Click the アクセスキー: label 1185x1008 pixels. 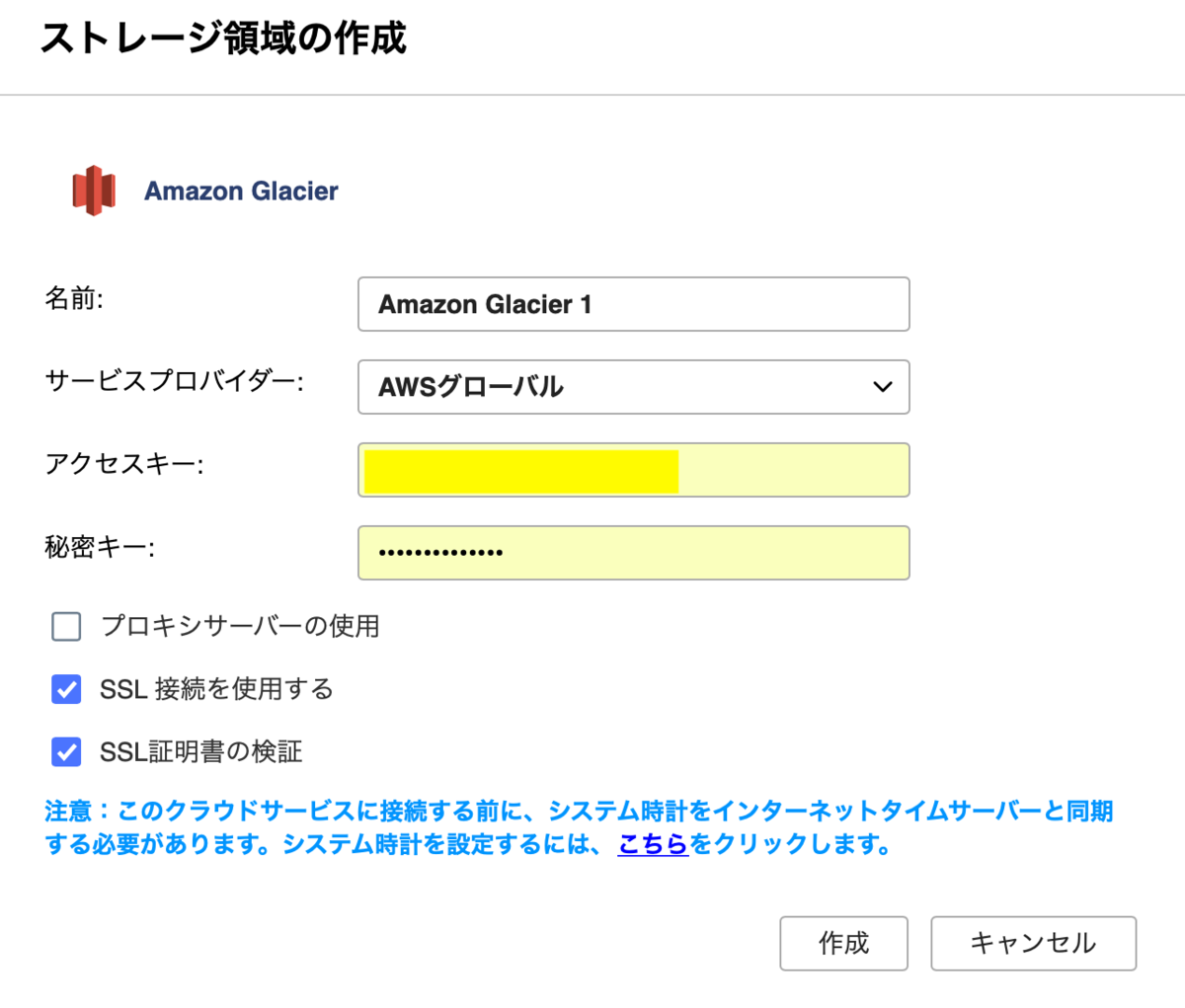pos(124,464)
